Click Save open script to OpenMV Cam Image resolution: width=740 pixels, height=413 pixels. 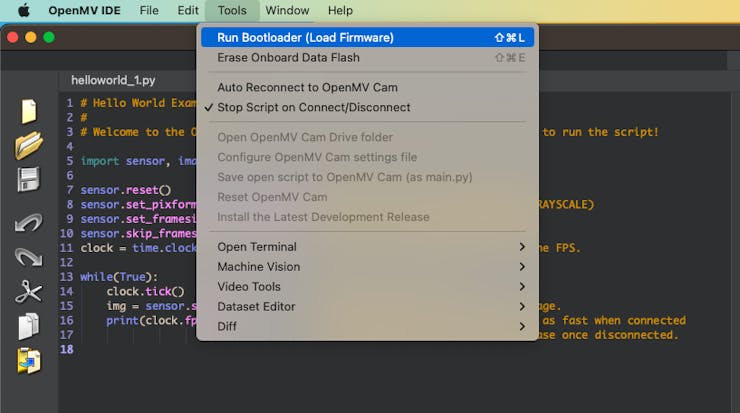[367, 177]
